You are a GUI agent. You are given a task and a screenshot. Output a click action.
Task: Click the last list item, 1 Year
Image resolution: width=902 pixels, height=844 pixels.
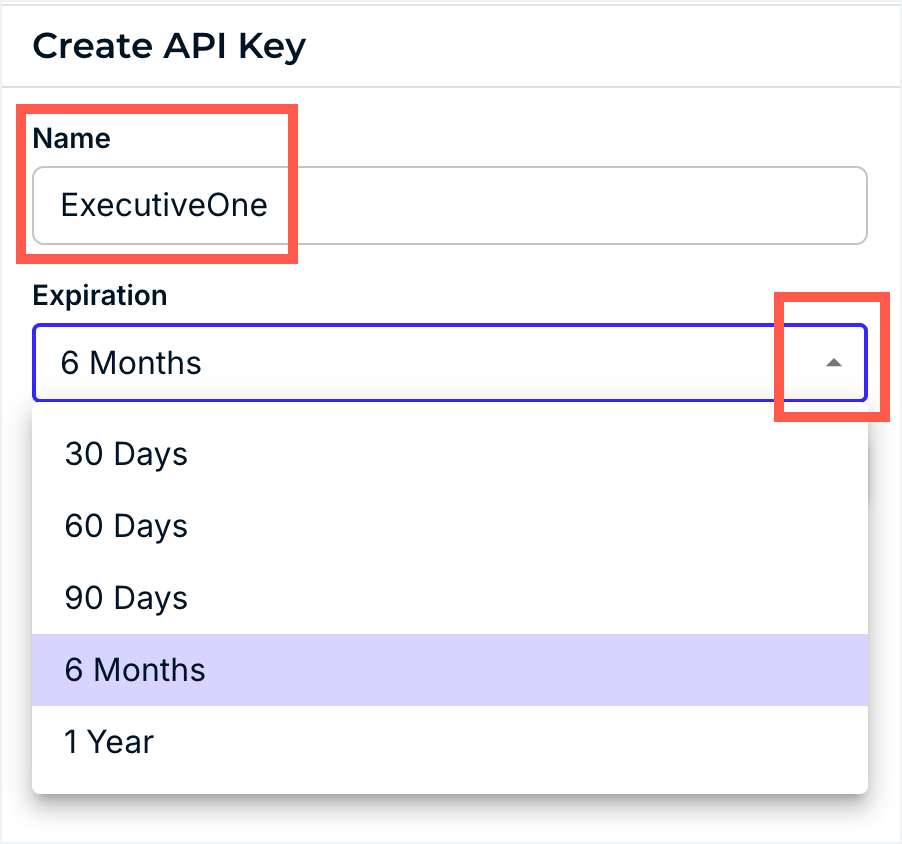[109, 742]
